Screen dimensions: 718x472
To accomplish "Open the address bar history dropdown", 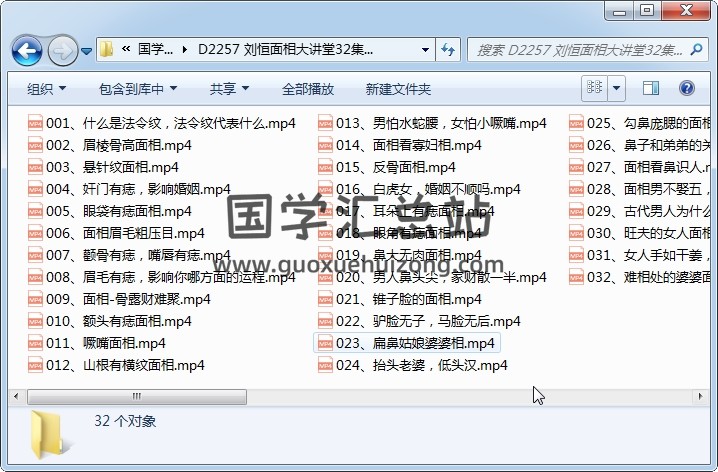I will pos(425,49).
